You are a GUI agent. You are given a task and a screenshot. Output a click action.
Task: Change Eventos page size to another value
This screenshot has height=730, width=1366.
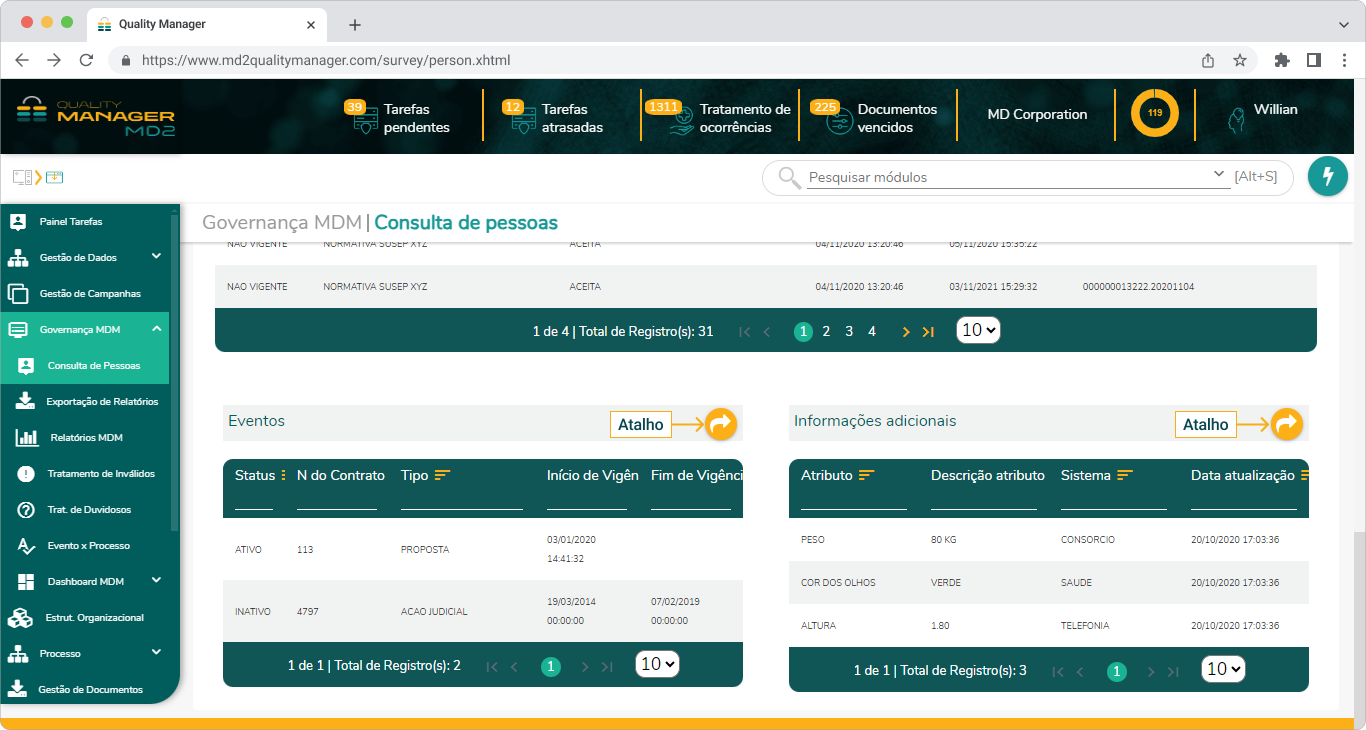pos(657,664)
